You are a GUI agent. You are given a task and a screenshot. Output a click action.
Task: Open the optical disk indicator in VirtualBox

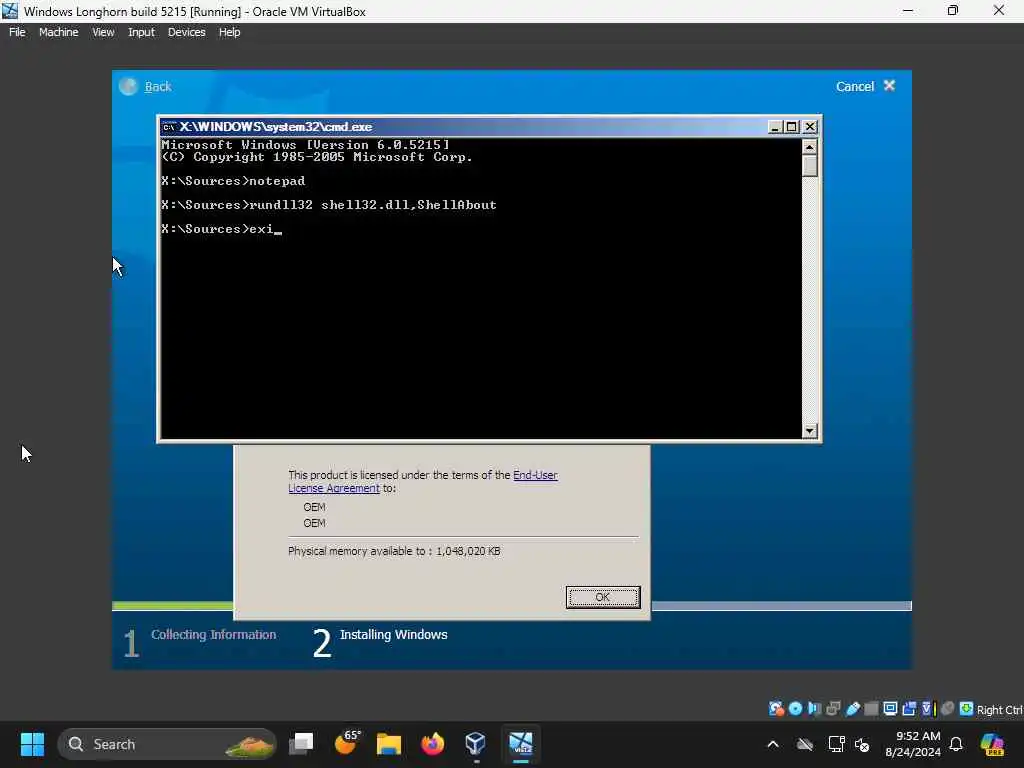pos(795,709)
